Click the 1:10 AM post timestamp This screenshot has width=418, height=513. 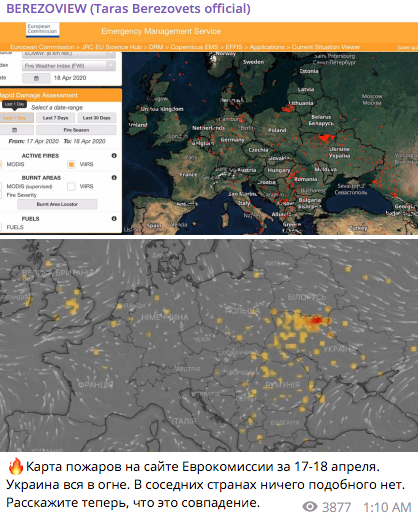pos(387,507)
